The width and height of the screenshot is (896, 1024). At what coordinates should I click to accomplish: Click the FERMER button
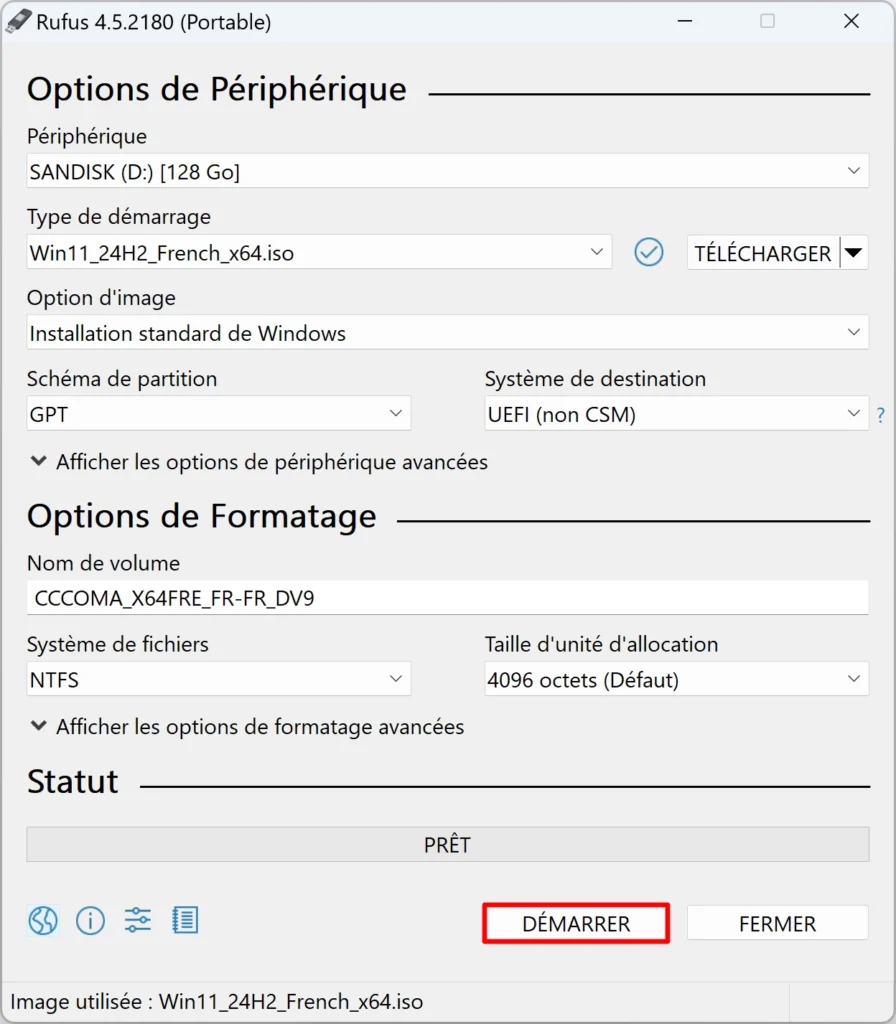point(778,923)
